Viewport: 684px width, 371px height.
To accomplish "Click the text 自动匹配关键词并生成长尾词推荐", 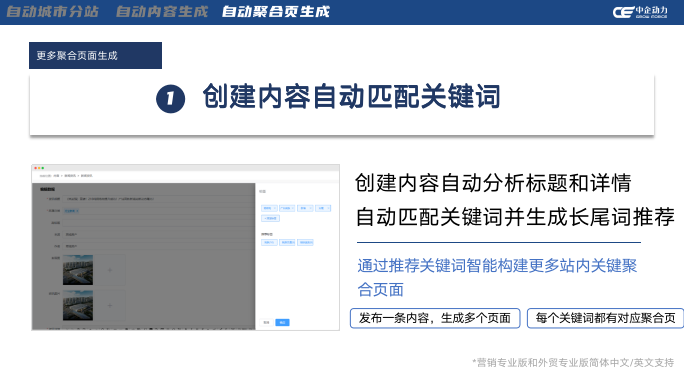I will click(x=515, y=217).
